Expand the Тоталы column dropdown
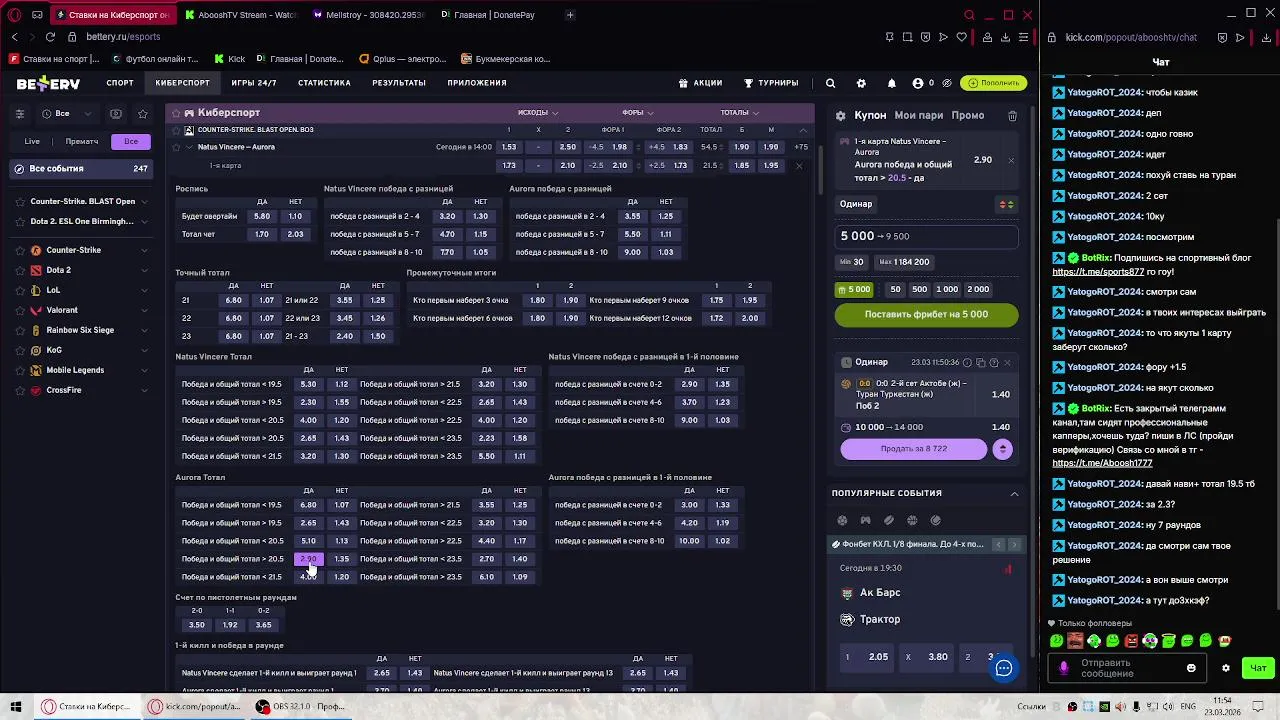The height and width of the screenshot is (720, 1280). click(739, 113)
